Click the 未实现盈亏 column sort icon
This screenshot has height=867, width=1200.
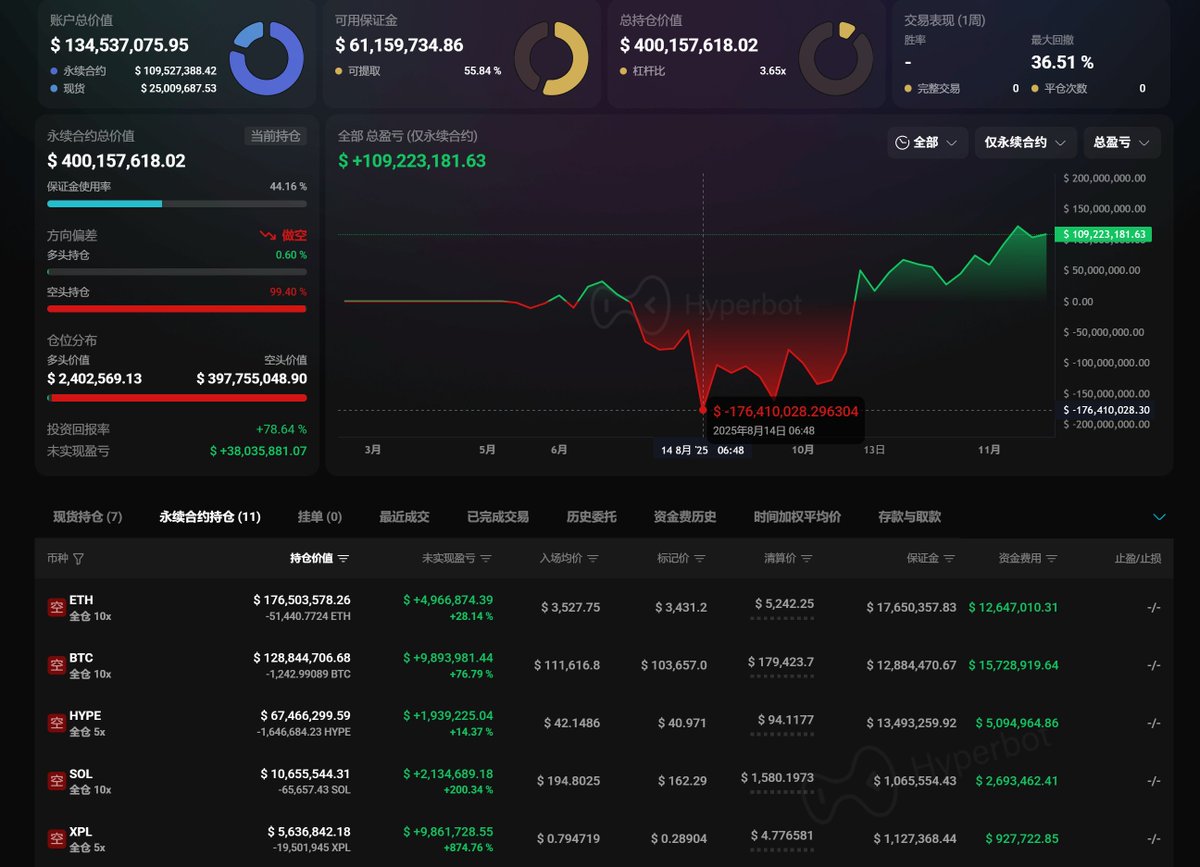point(486,559)
